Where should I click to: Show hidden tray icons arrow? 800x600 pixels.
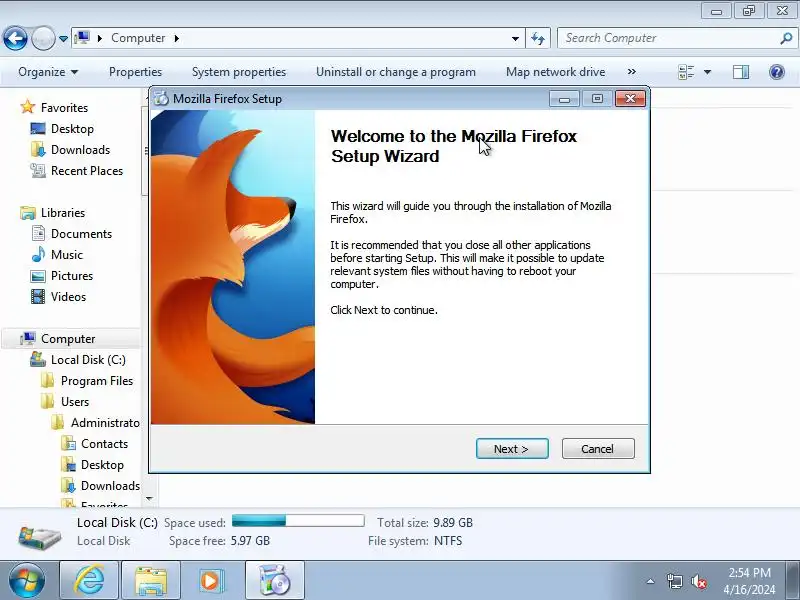(651, 581)
